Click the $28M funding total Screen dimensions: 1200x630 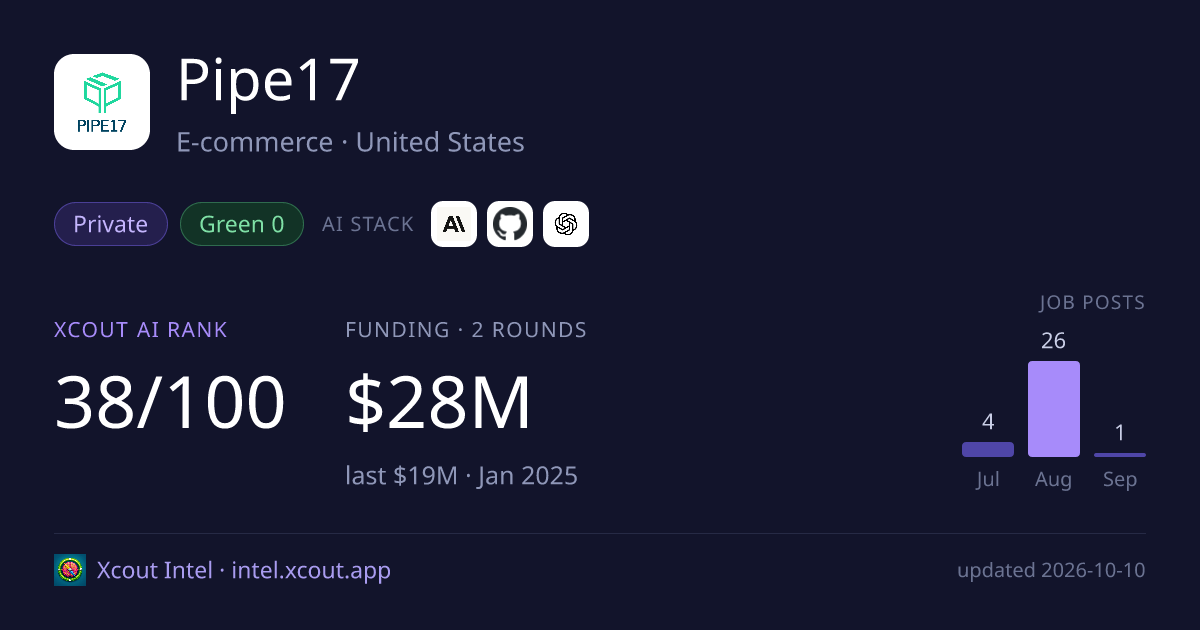(439, 402)
